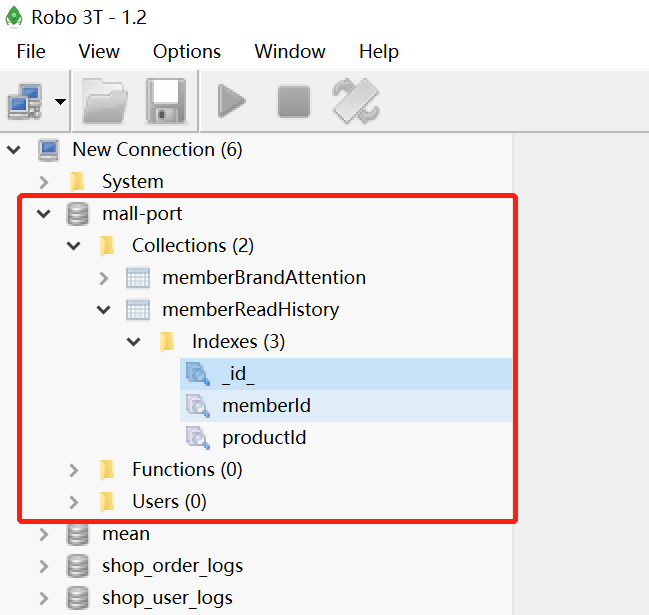Select the 'New Connection (6)' label

(x=157, y=150)
